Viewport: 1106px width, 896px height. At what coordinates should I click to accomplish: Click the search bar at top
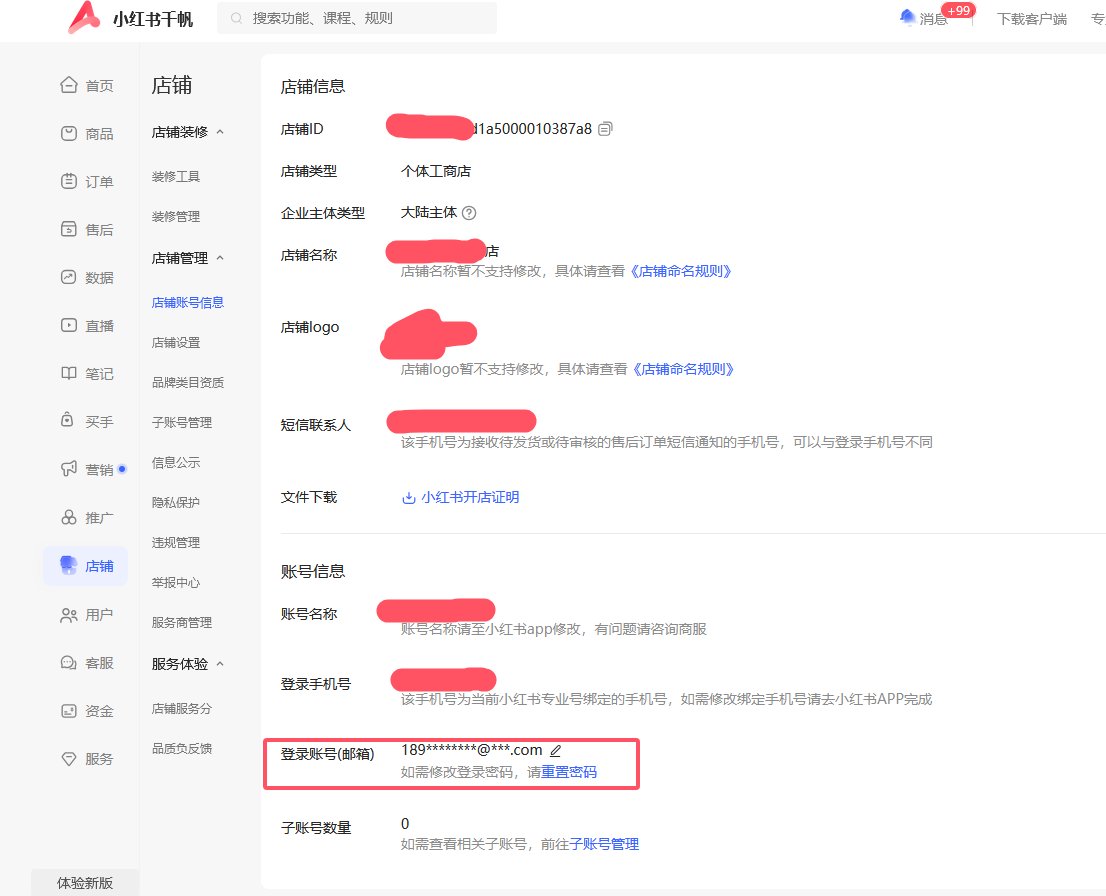click(356, 18)
